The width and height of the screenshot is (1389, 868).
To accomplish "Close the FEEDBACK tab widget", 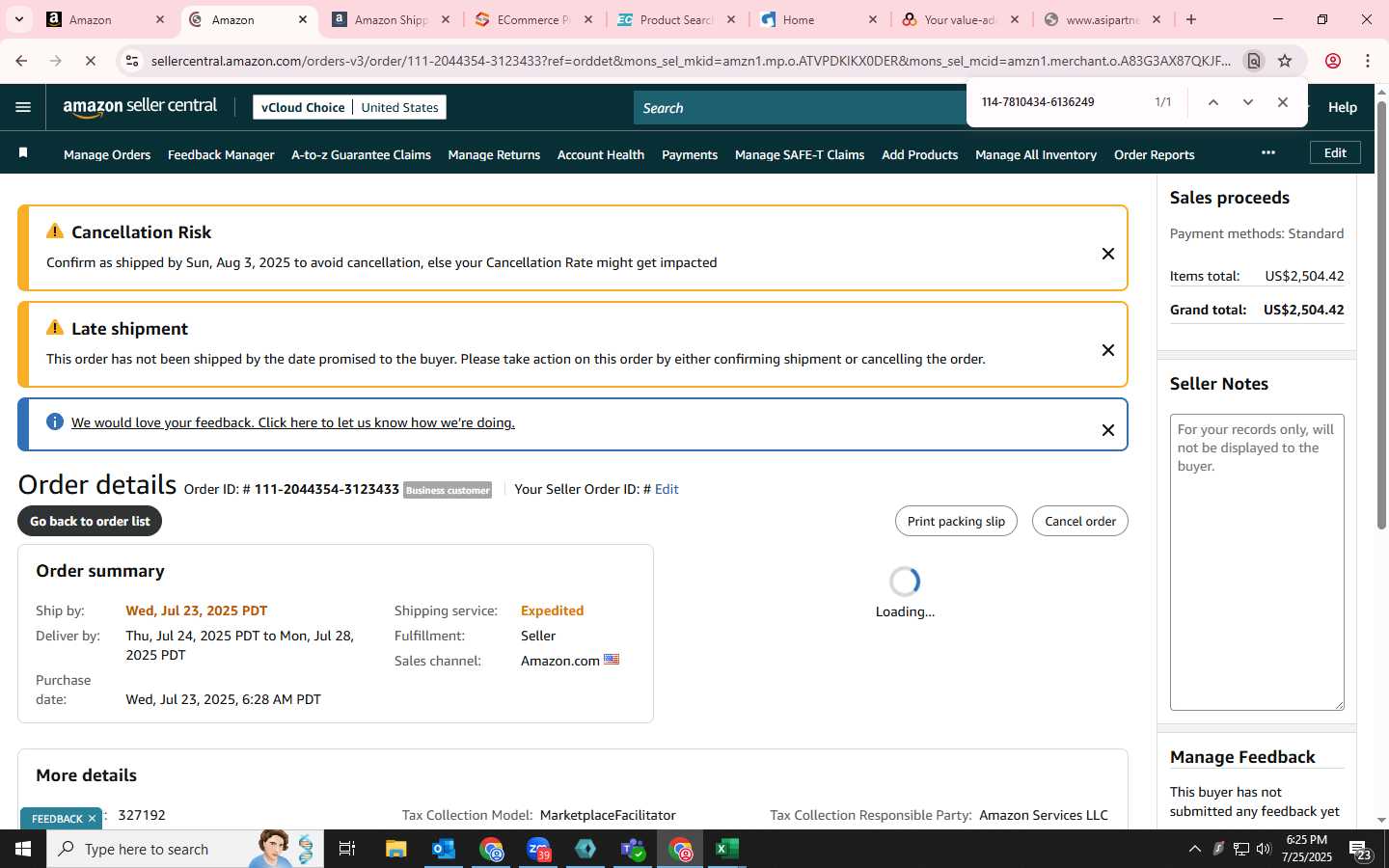I will coord(92,819).
